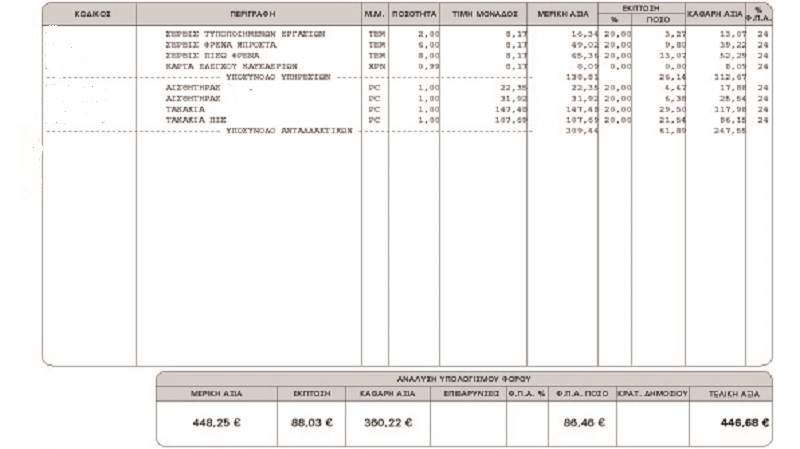Click the unit price 31,92

(x=513, y=98)
